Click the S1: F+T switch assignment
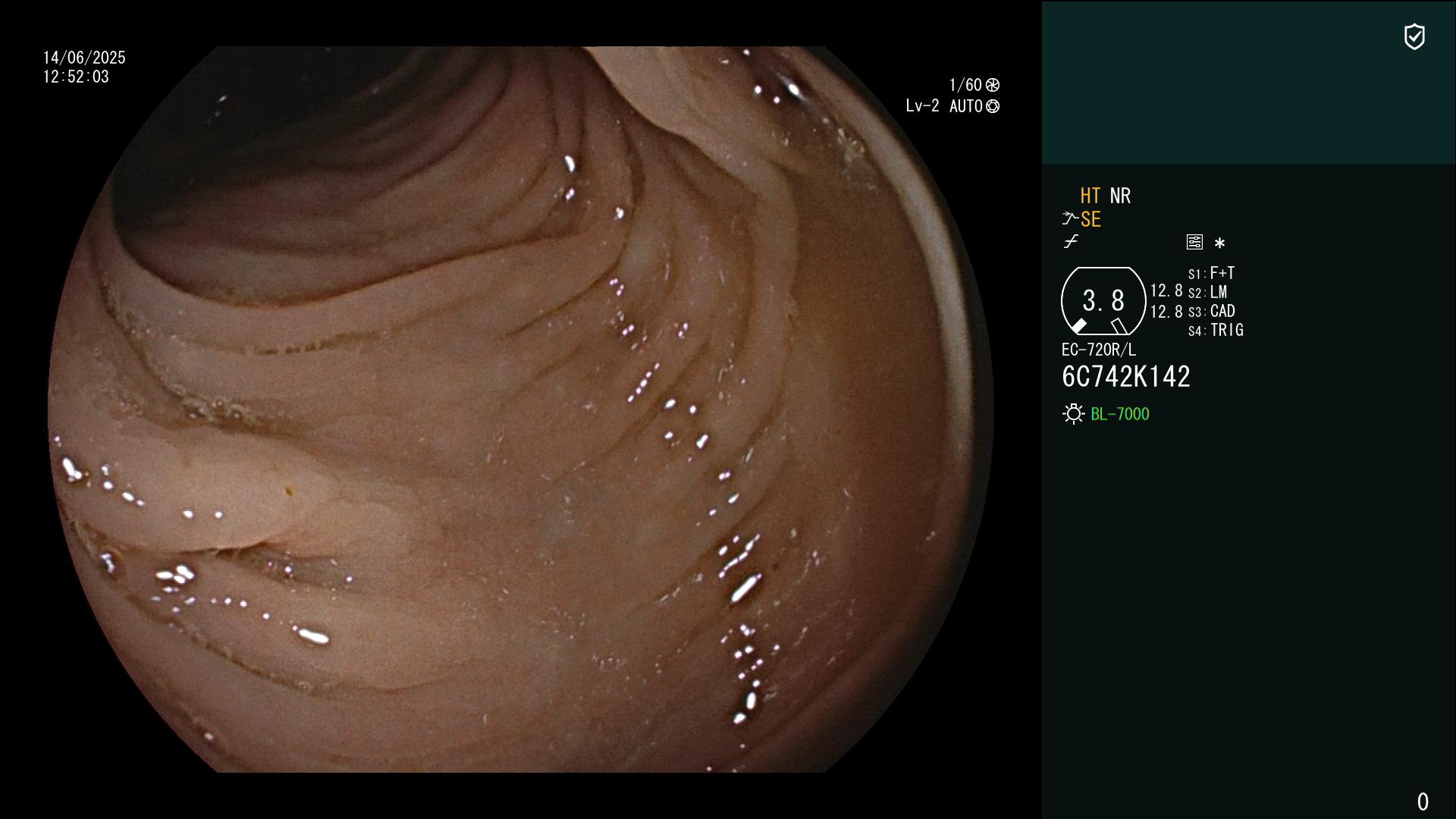 tap(1211, 273)
